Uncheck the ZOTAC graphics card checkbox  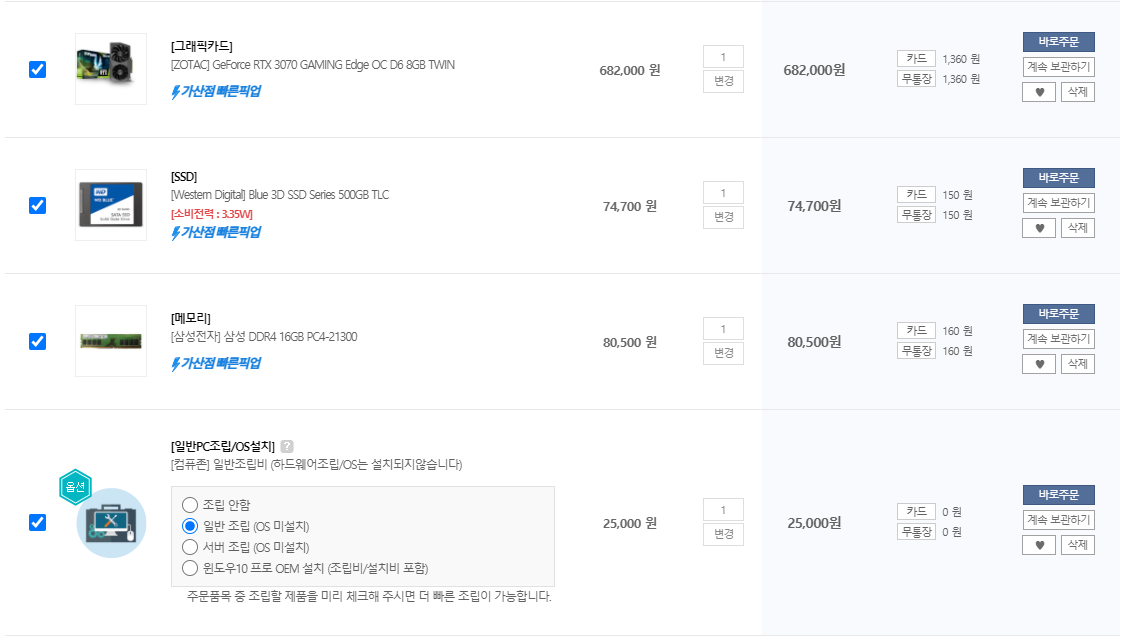click(37, 70)
